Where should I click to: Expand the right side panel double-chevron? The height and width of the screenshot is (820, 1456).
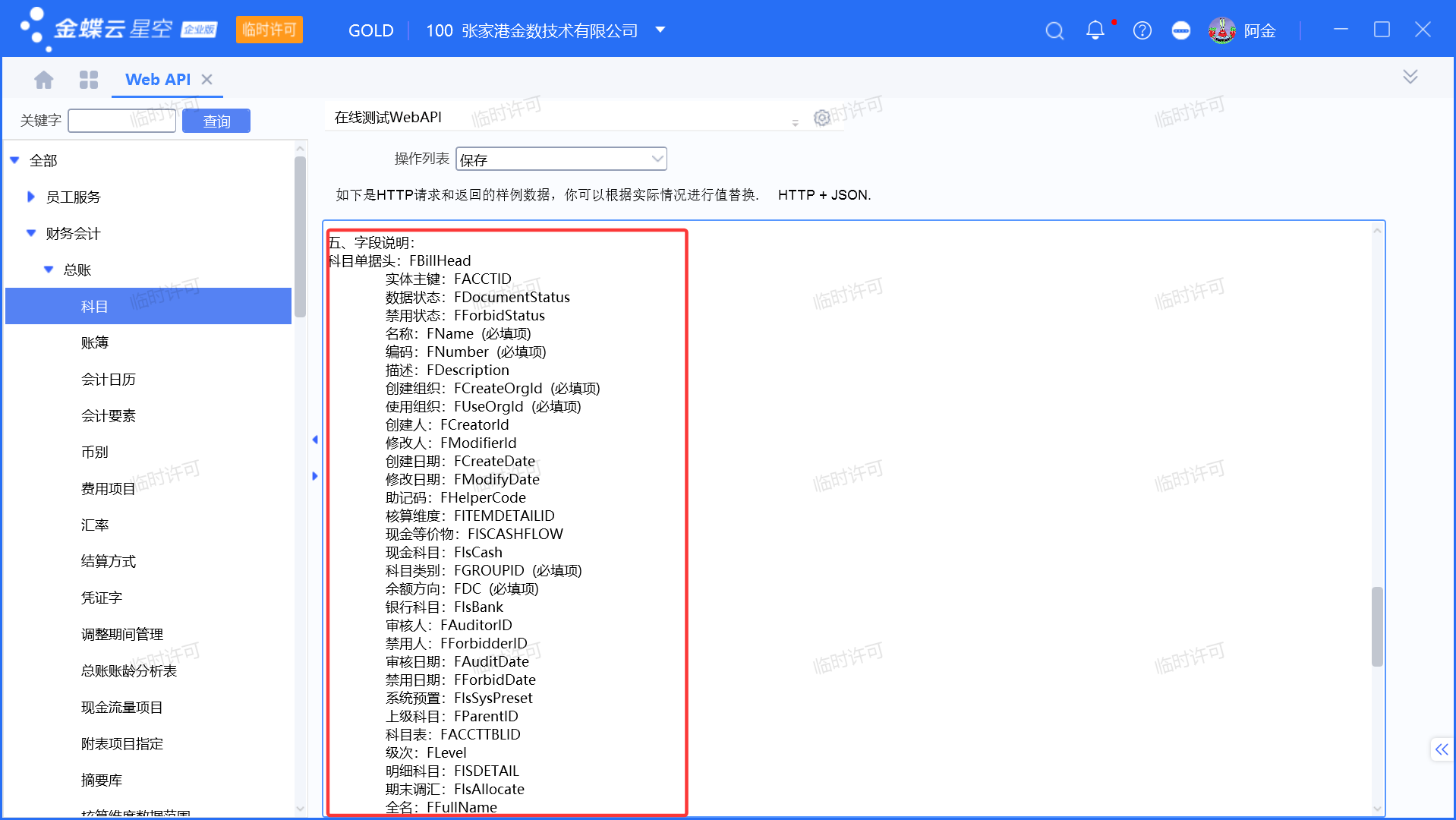tap(1442, 749)
